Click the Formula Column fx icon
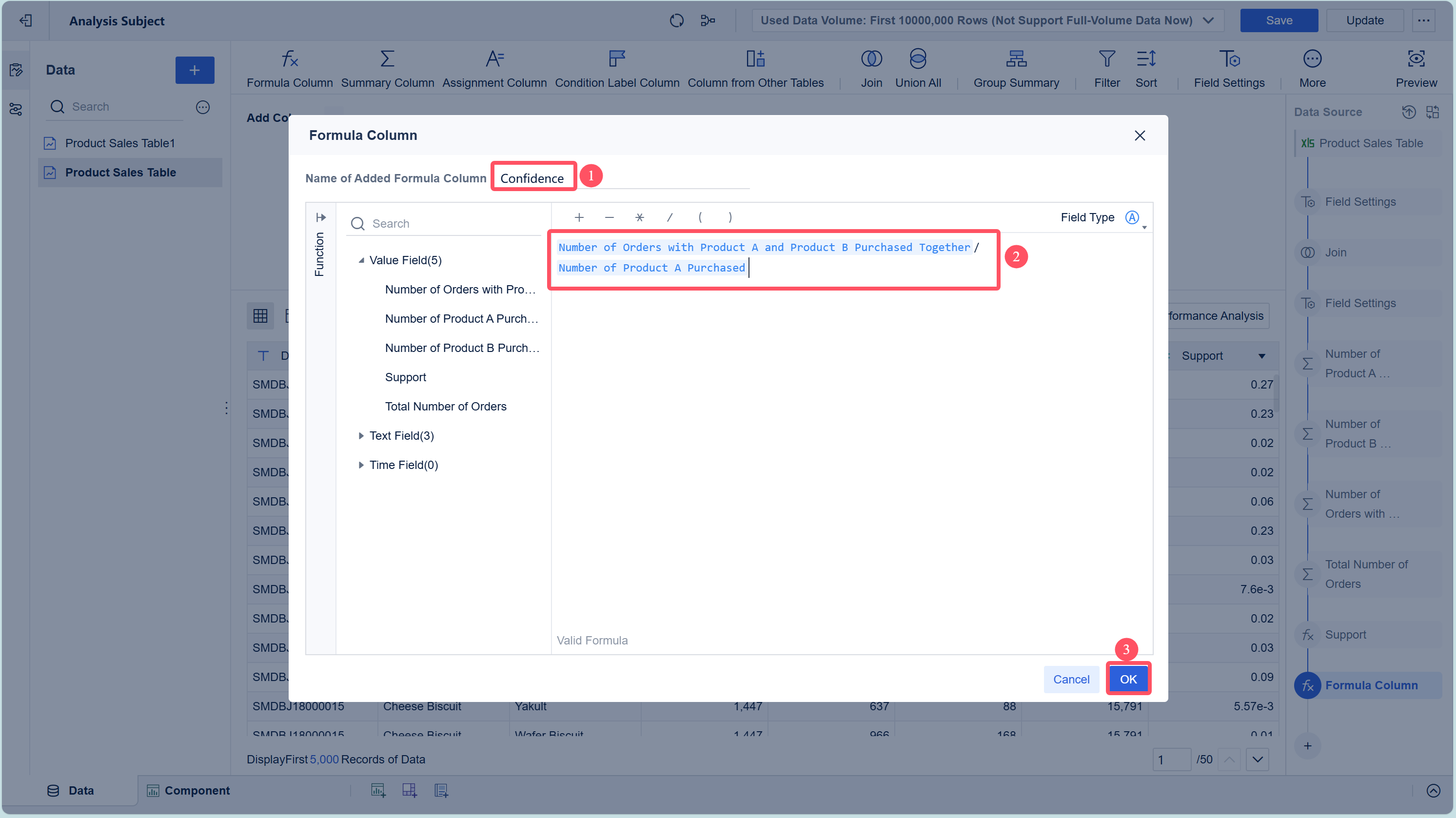 tap(289, 59)
